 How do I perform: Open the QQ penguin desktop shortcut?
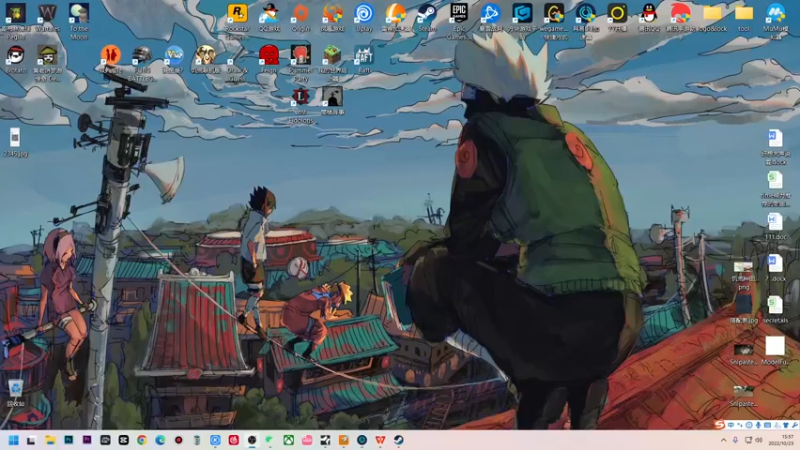point(648,18)
